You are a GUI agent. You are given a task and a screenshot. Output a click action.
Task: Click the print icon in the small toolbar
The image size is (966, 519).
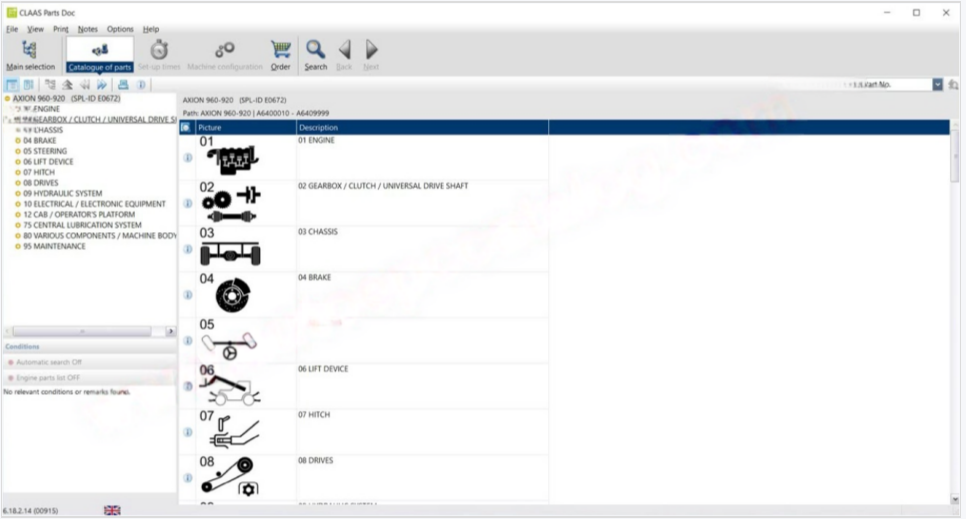124,85
